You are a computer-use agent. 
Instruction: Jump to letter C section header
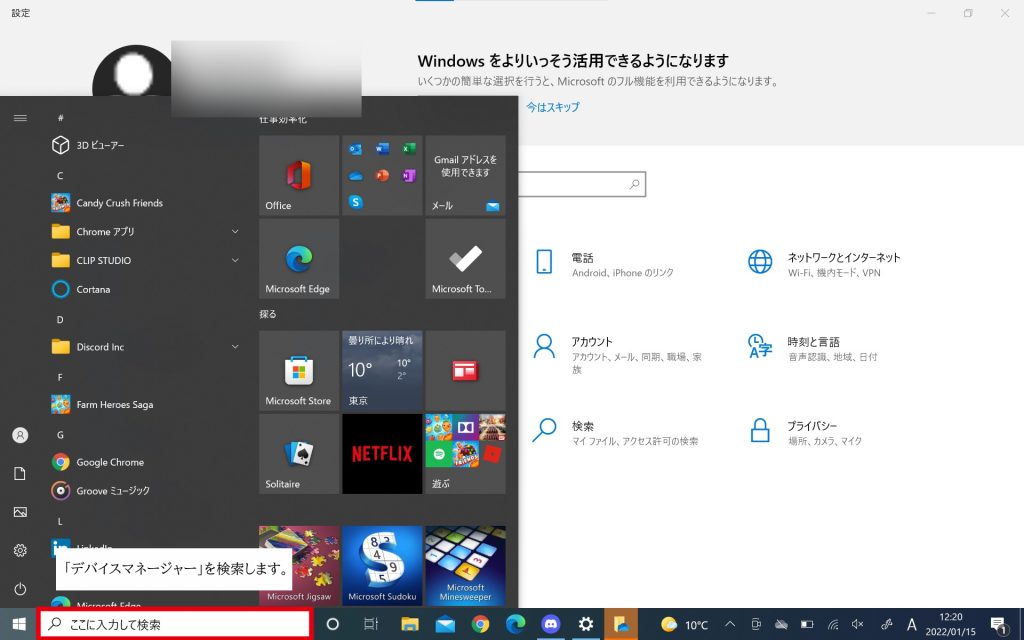coord(60,175)
